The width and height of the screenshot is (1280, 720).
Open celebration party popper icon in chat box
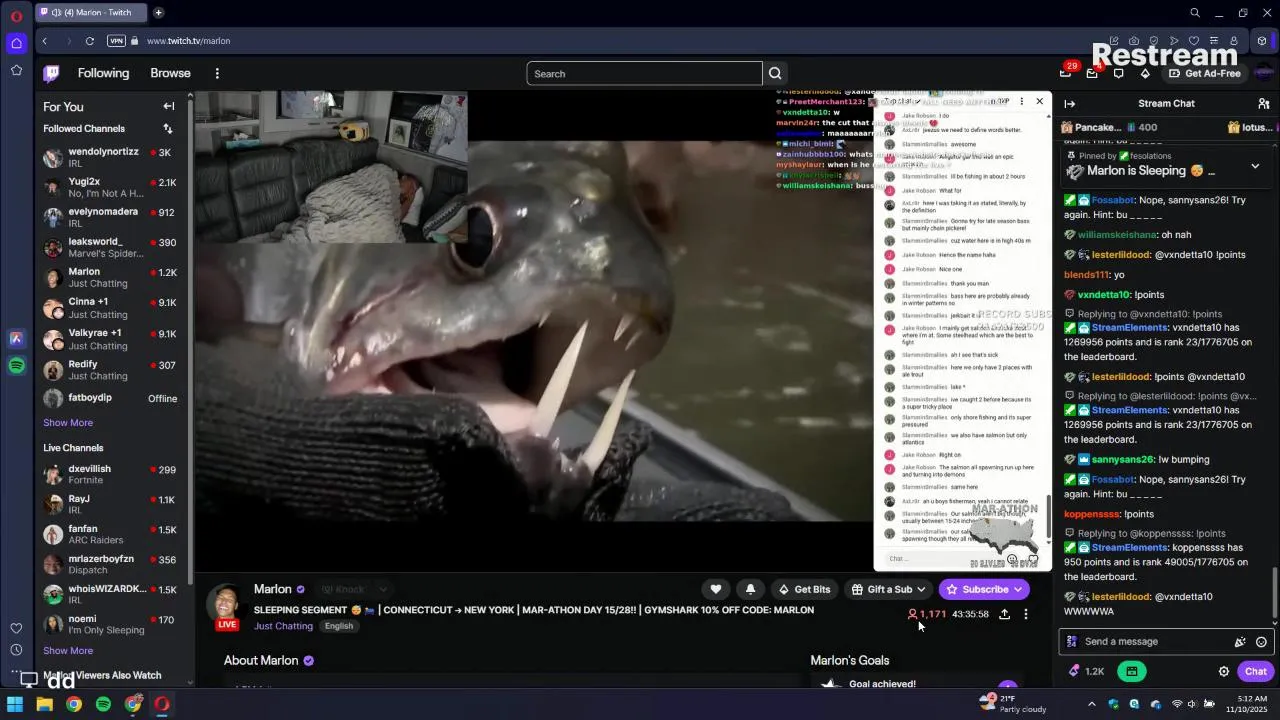pyautogui.click(x=1240, y=642)
